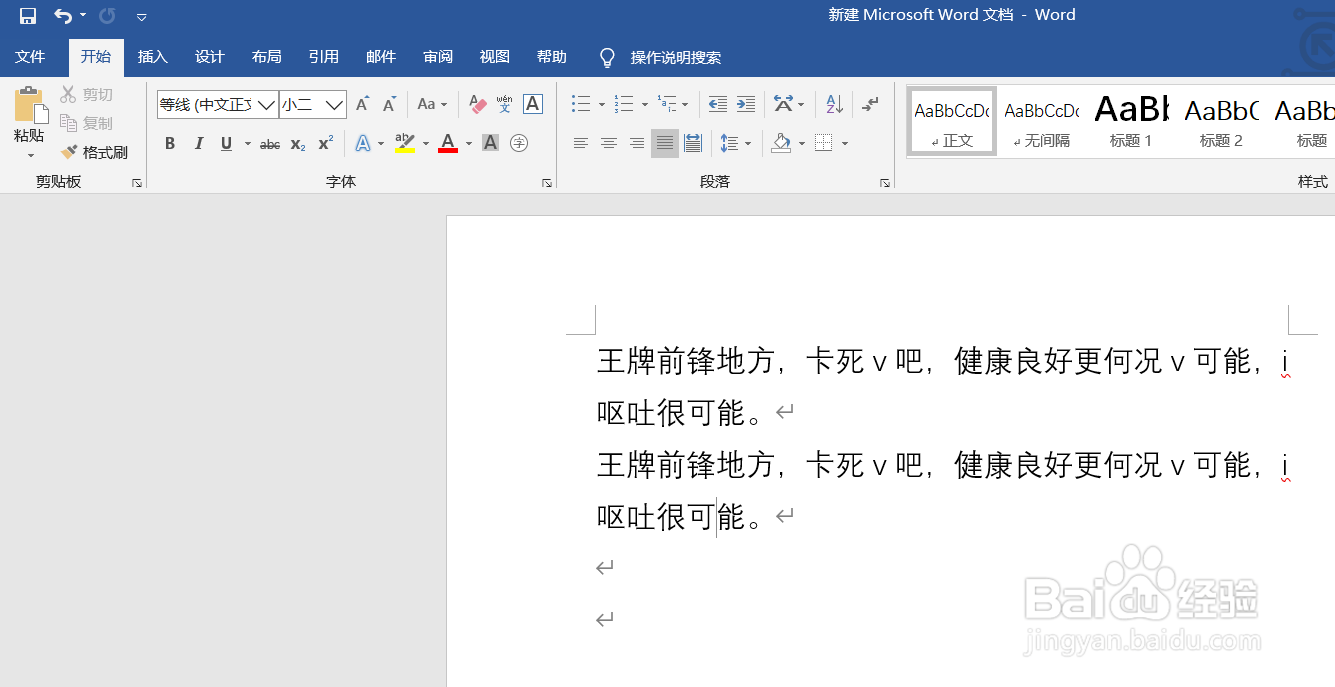Open the 段落 dialog launcher
The image size is (1335, 687).
tap(885, 183)
